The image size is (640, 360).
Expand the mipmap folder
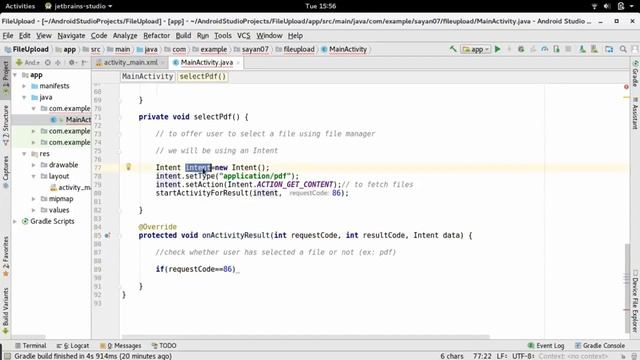(x=33, y=199)
